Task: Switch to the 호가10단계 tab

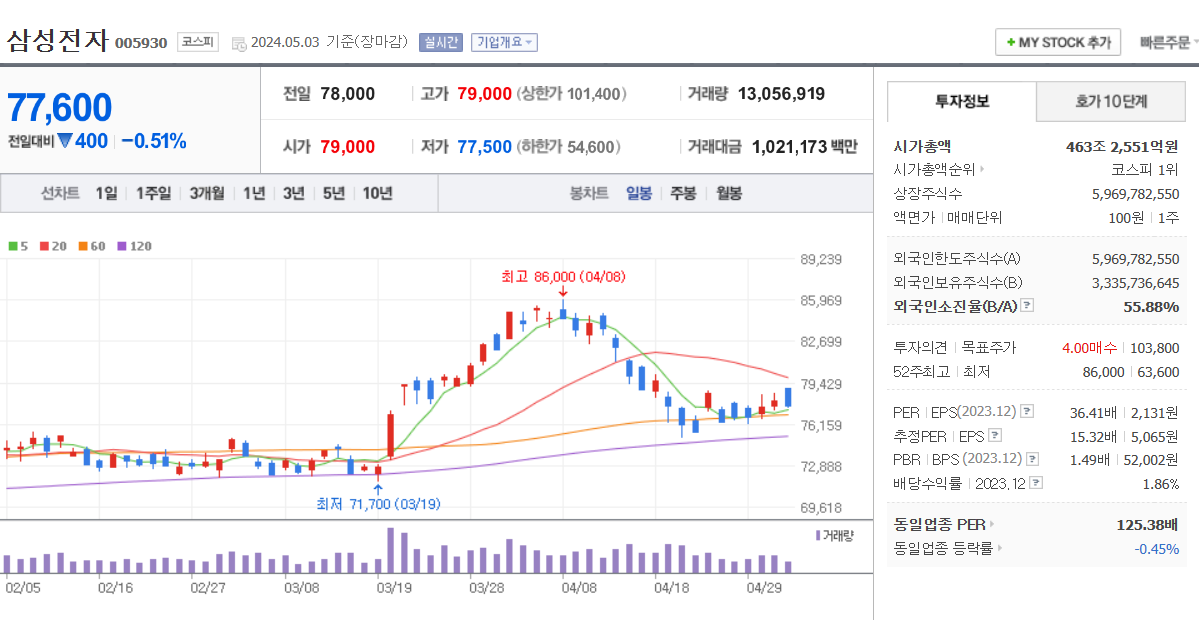Action: pyautogui.click(x=1111, y=101)
